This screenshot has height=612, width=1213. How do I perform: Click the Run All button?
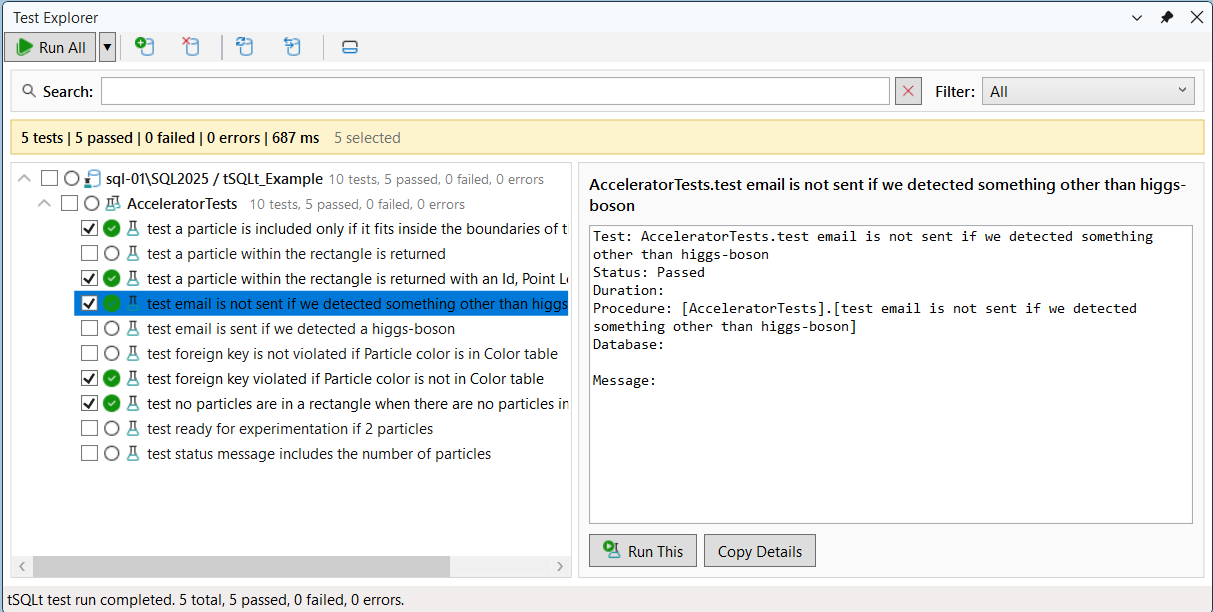(x=50, y=47)
